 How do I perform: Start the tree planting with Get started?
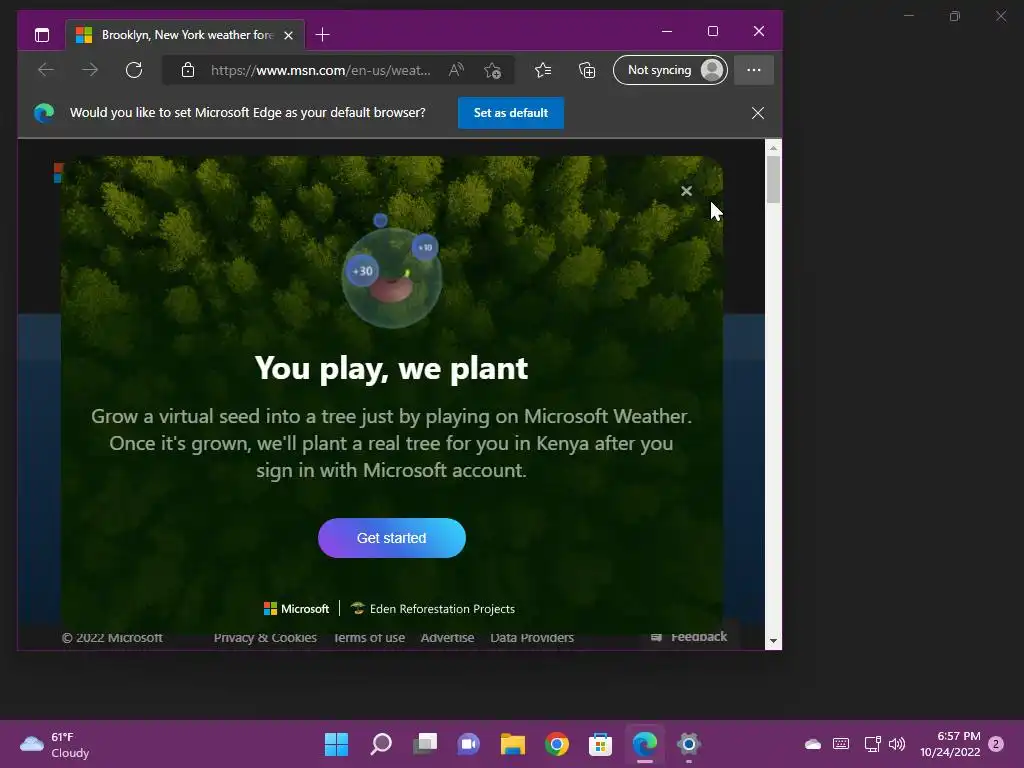(x=392, y=538)
